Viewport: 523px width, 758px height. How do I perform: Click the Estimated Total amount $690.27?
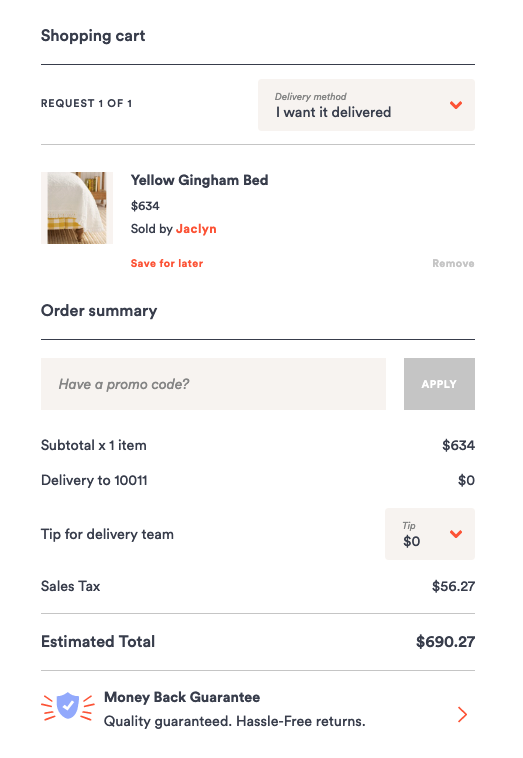click(445, 641)
